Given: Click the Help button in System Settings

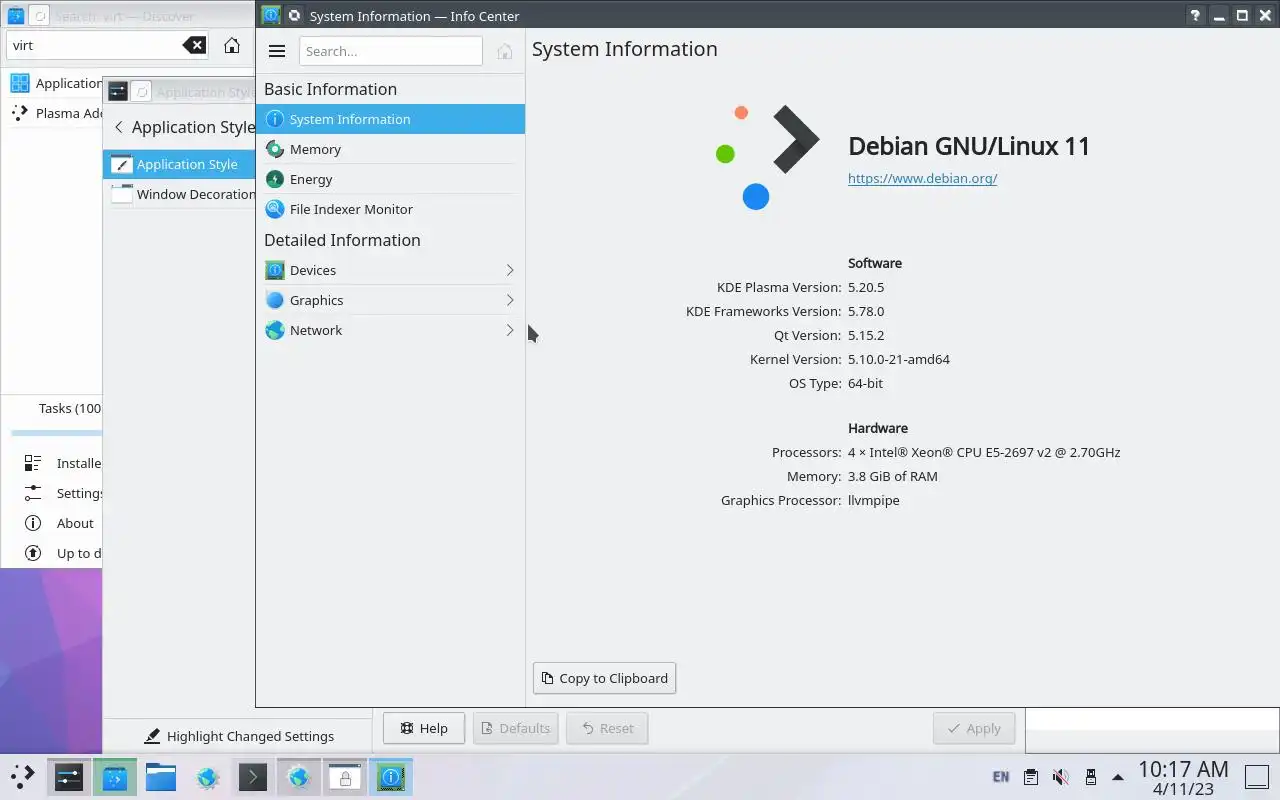Looking at the screenshot, I should pyautogui.click(x=424, y=728).
